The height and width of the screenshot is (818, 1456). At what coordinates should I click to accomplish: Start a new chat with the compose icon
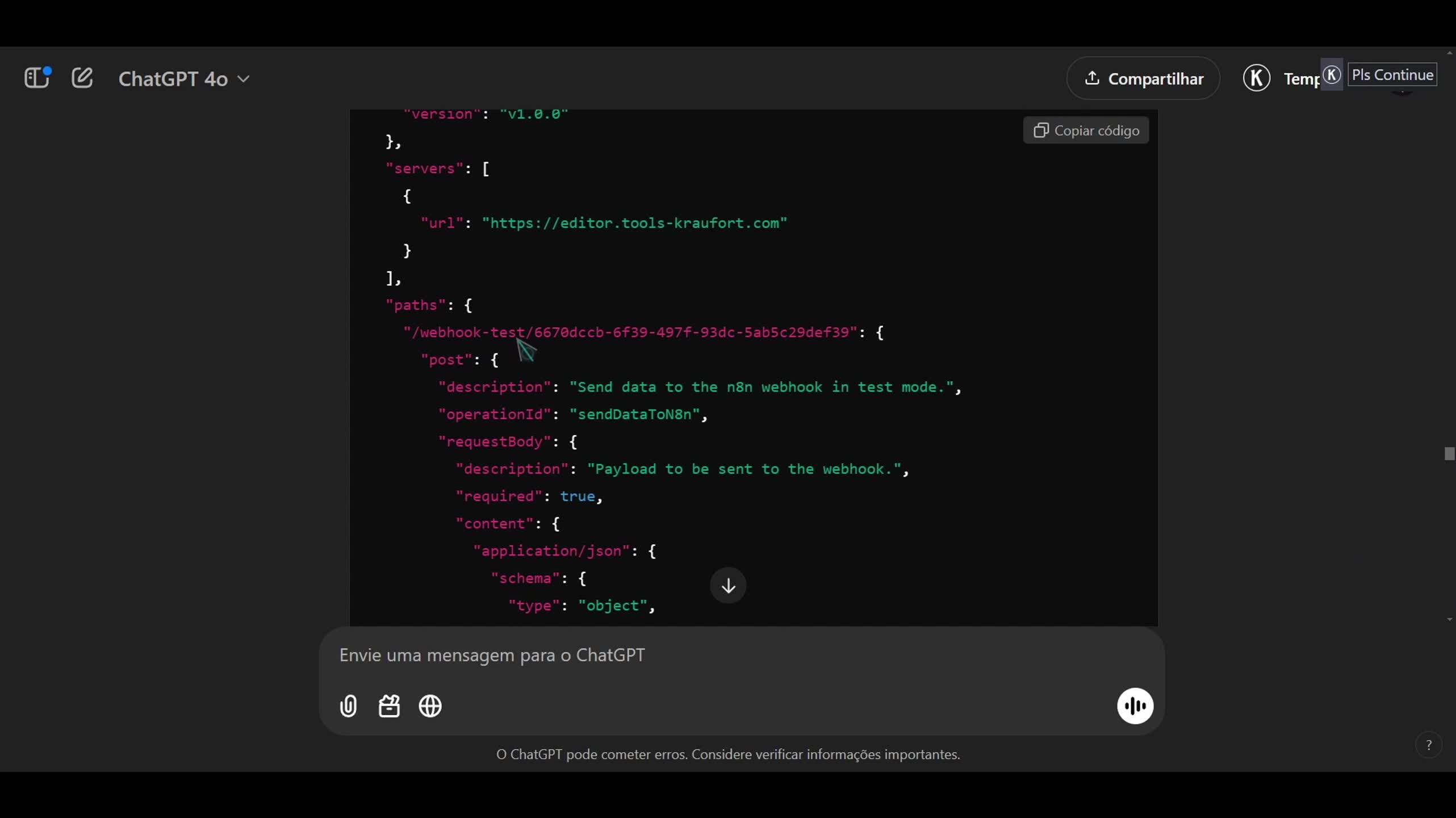82,78
